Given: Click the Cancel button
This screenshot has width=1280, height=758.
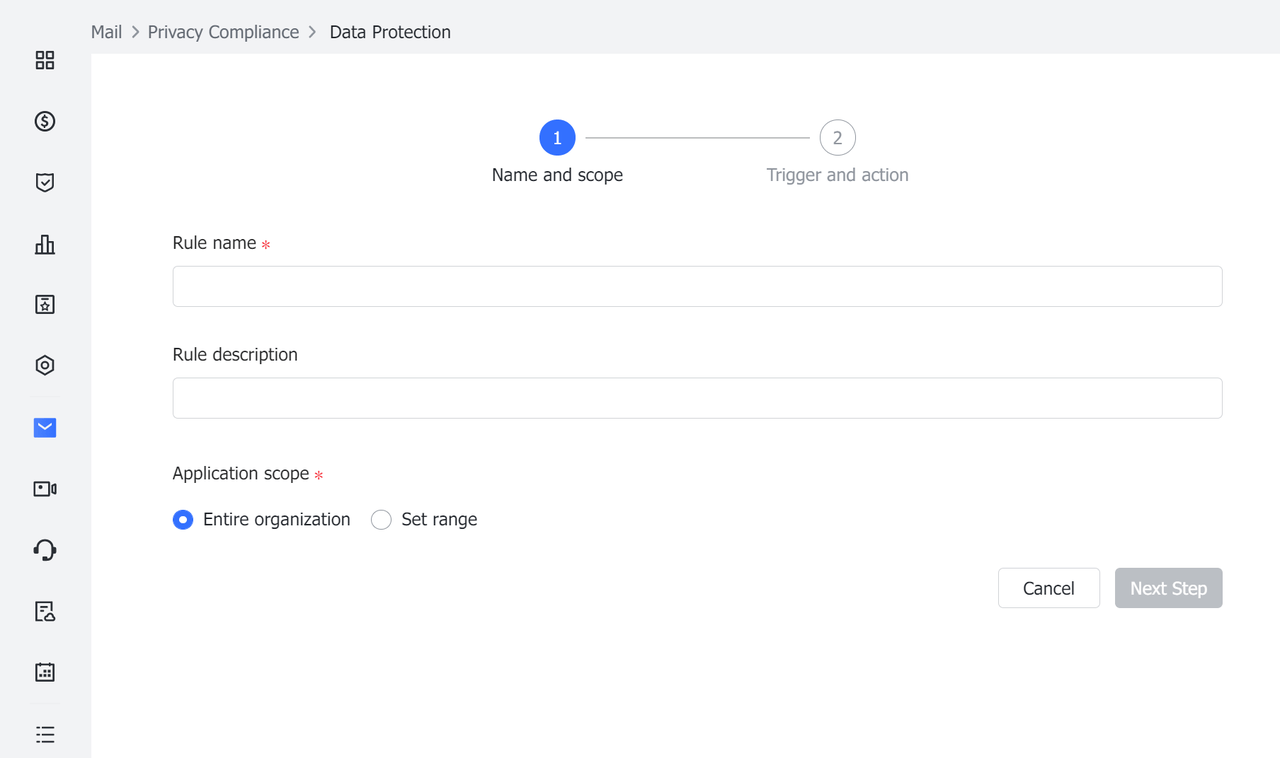Looking at the screenshot, I should coord(1049,588).
